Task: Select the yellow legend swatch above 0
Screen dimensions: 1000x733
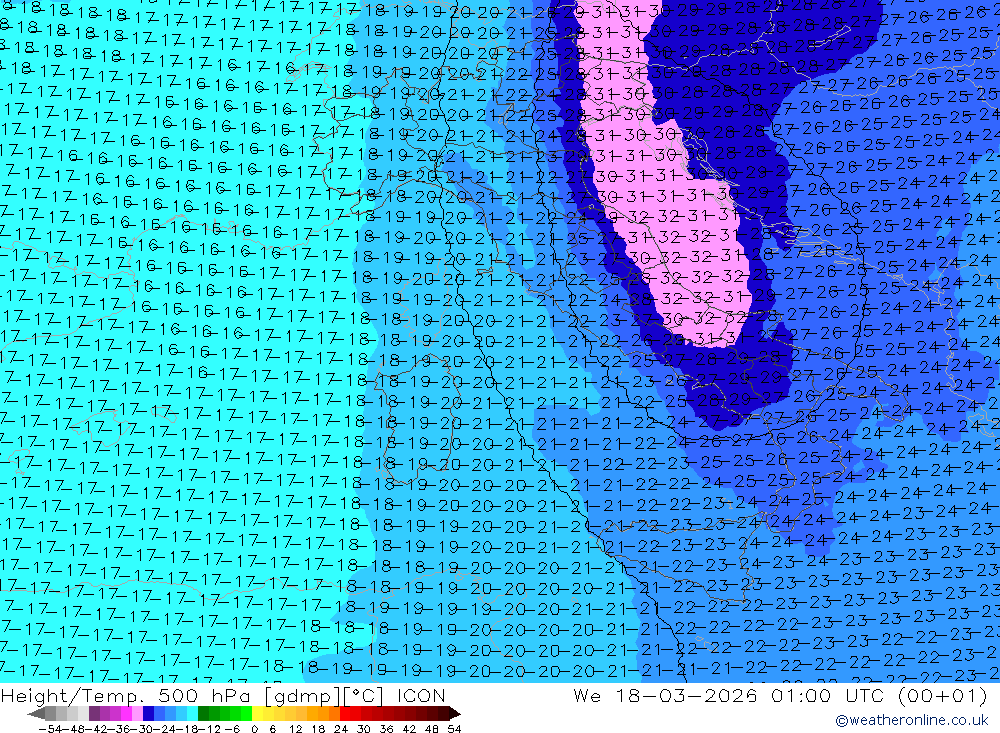Action: [x=257, y=714]
